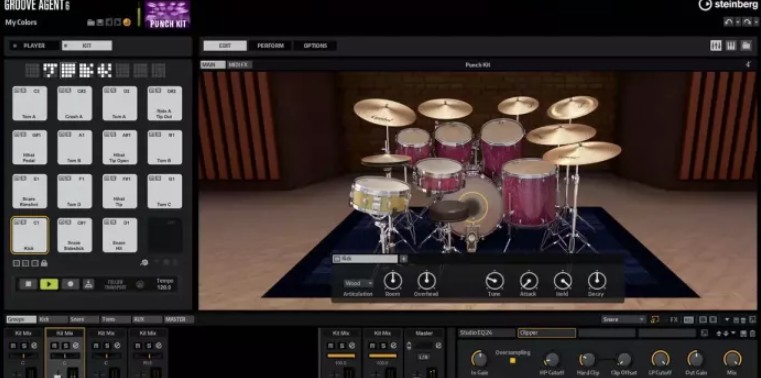This screenshot has height=378, width=761.
Task: Click the plus icon beside Kick name field
Action: coord(403,259)
